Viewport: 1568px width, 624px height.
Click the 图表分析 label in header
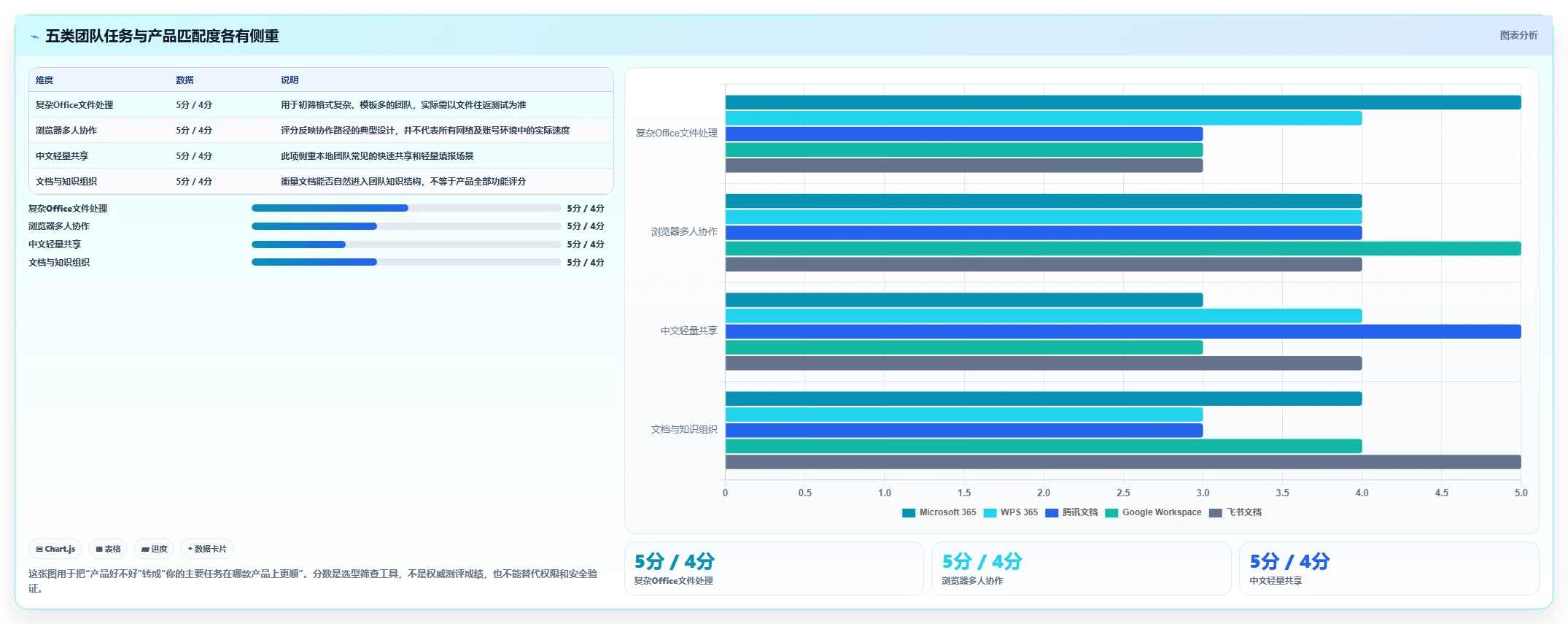coord(1518,35)
